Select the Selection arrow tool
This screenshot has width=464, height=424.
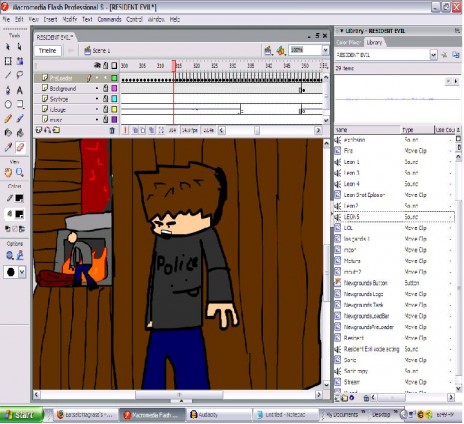[x=8, y=47]
